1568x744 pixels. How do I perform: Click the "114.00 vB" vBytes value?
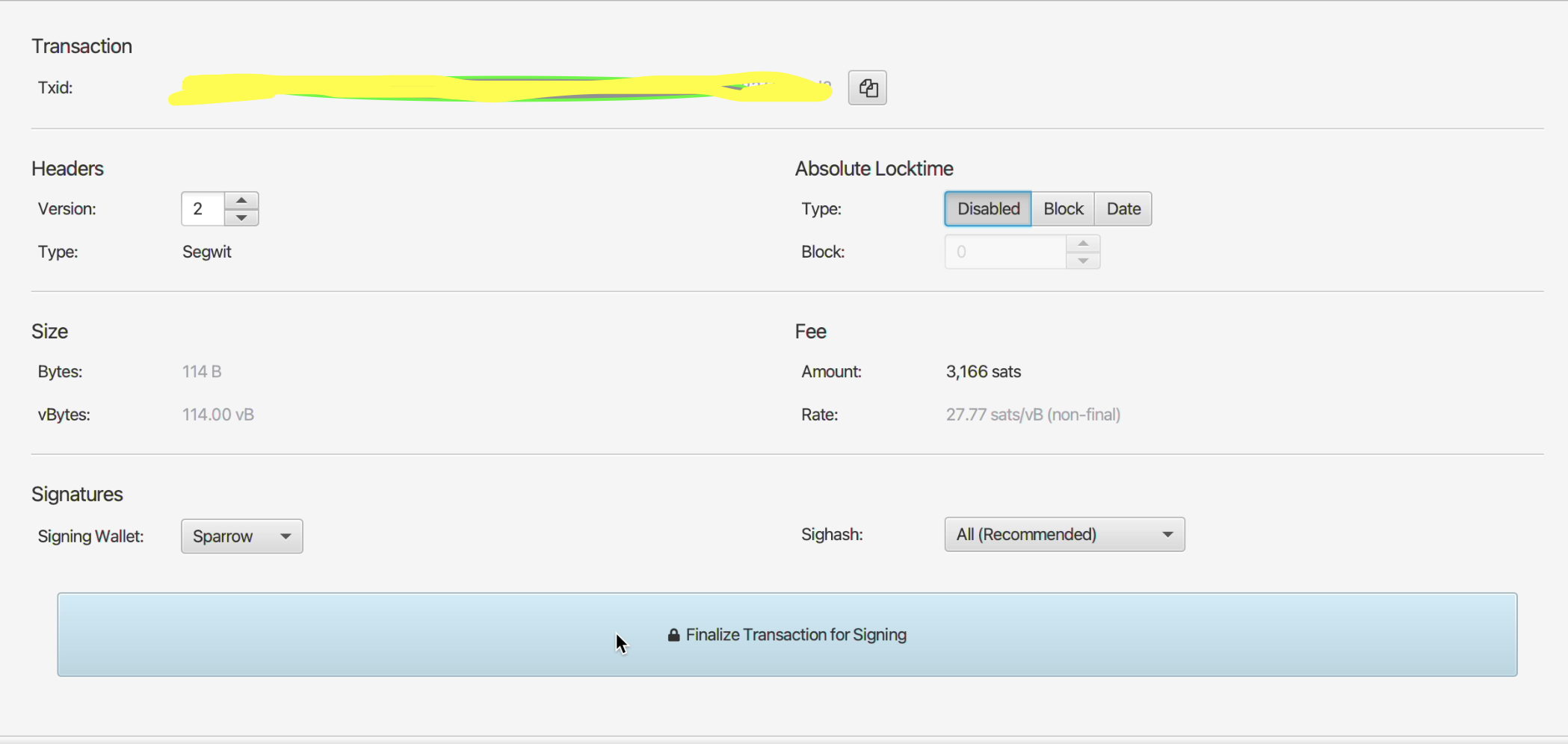pyautogui.click(x=217, y=414)
